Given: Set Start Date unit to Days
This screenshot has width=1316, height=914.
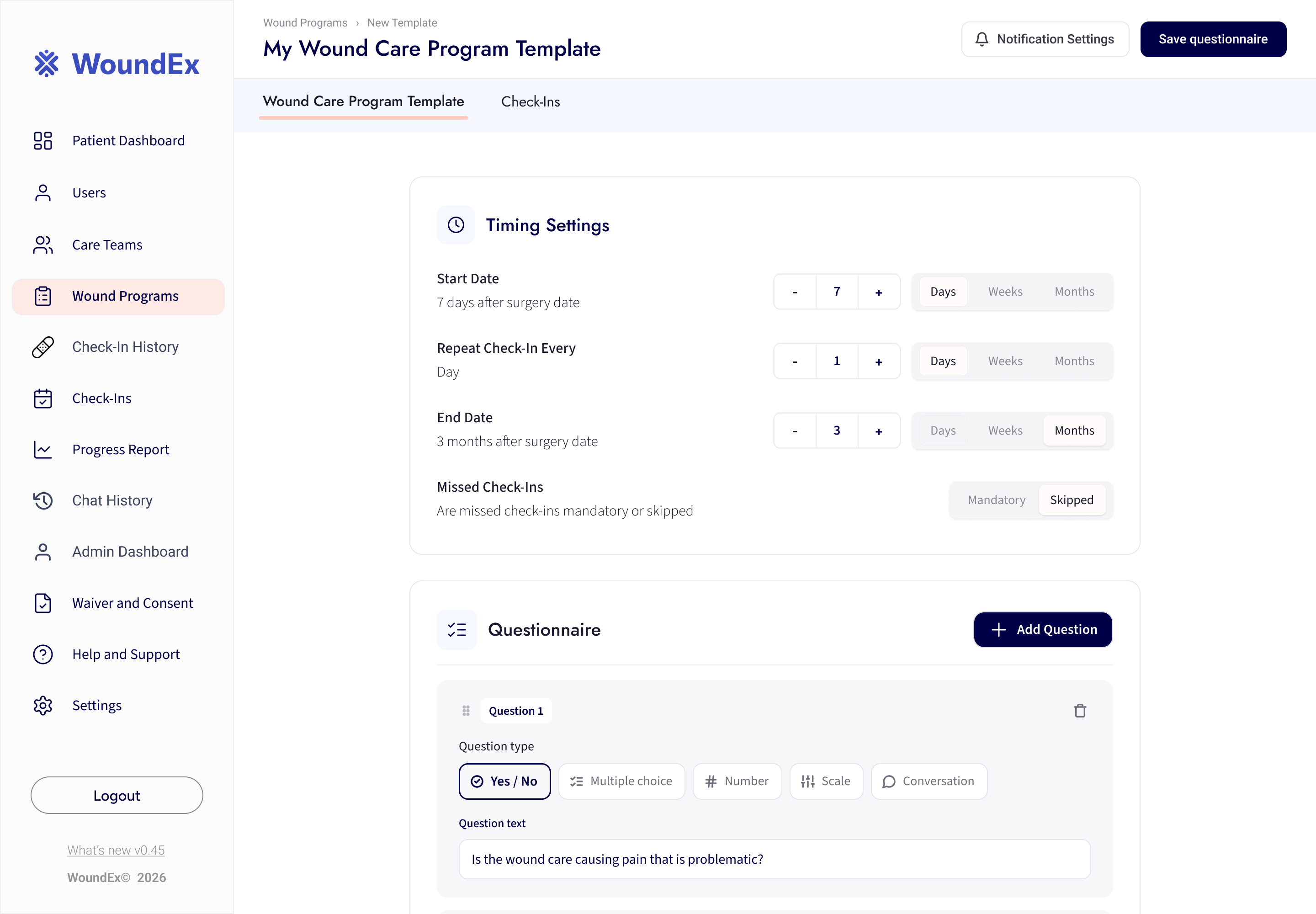Looking at the screenshot, I should pos(943,292).
